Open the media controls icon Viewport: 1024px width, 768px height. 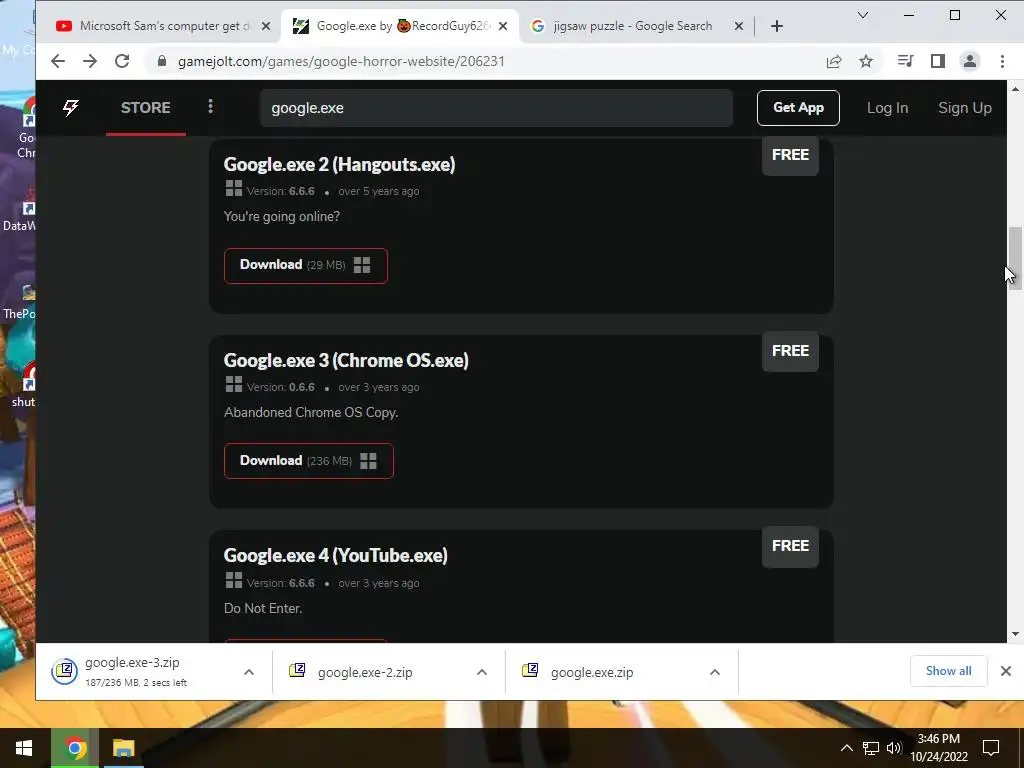(x=905, y=61)
